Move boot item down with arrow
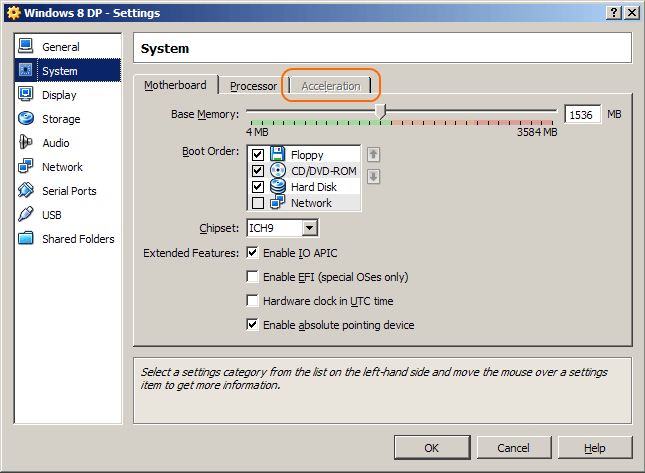 pyautogui.click(x=374, y=177)
